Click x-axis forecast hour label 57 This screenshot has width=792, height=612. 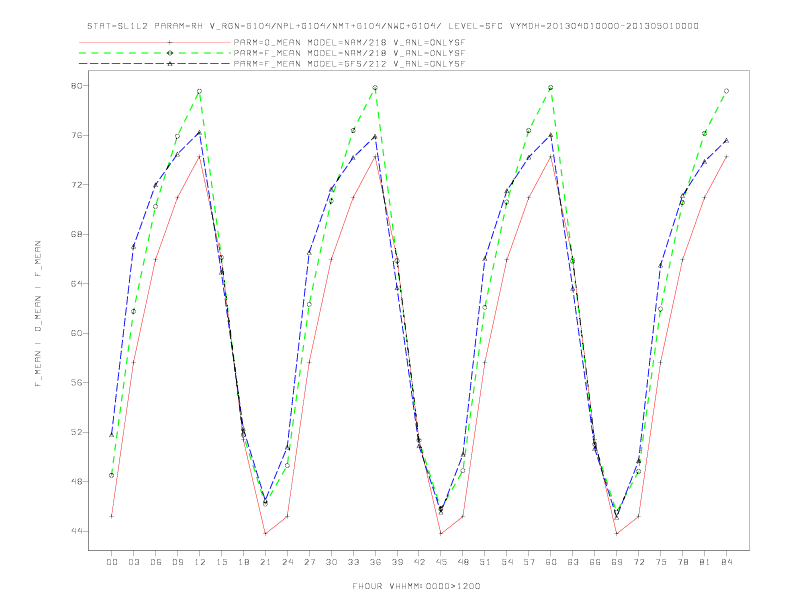click(529, 562)
